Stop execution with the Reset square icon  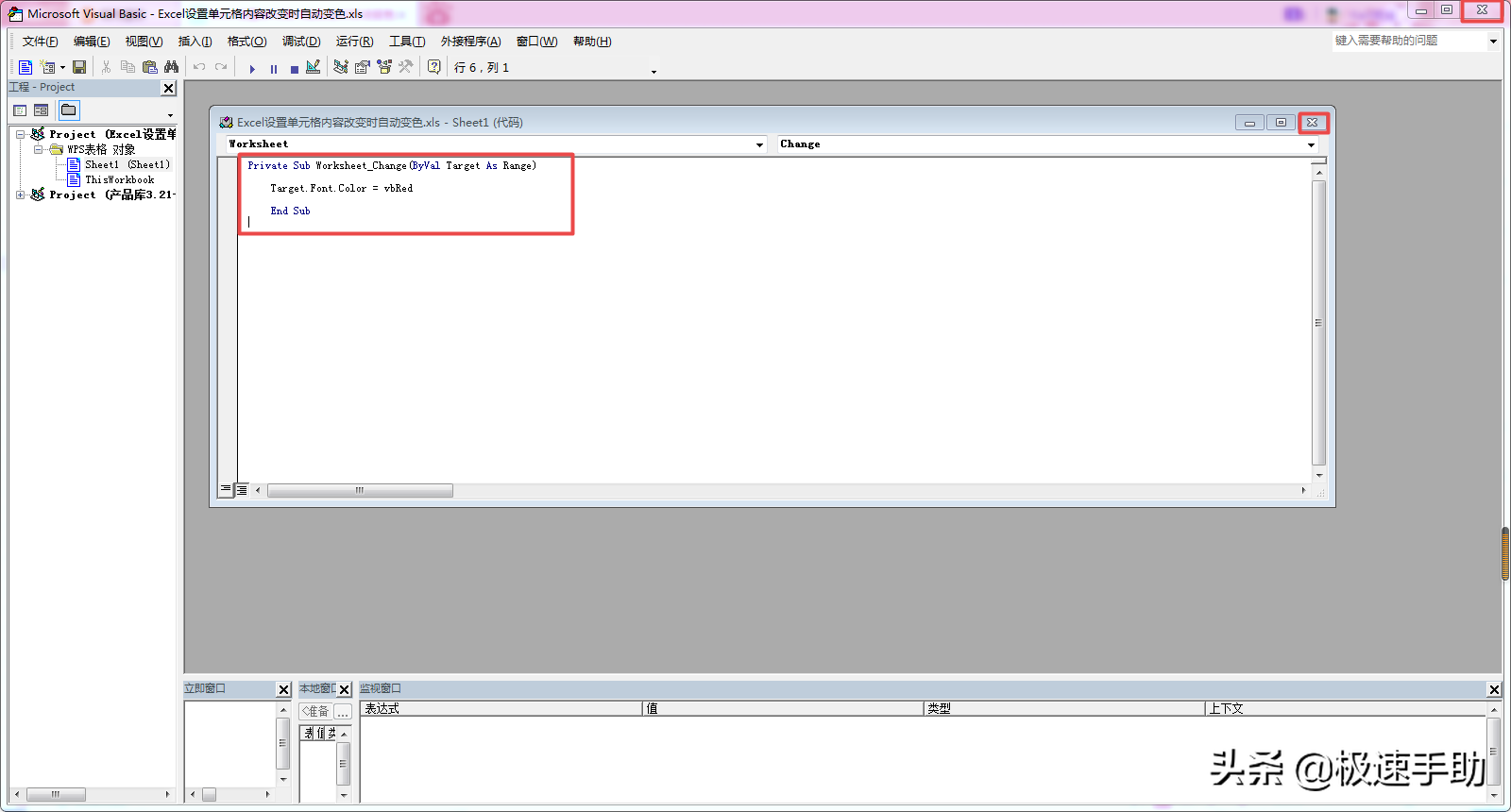point(295,68)
